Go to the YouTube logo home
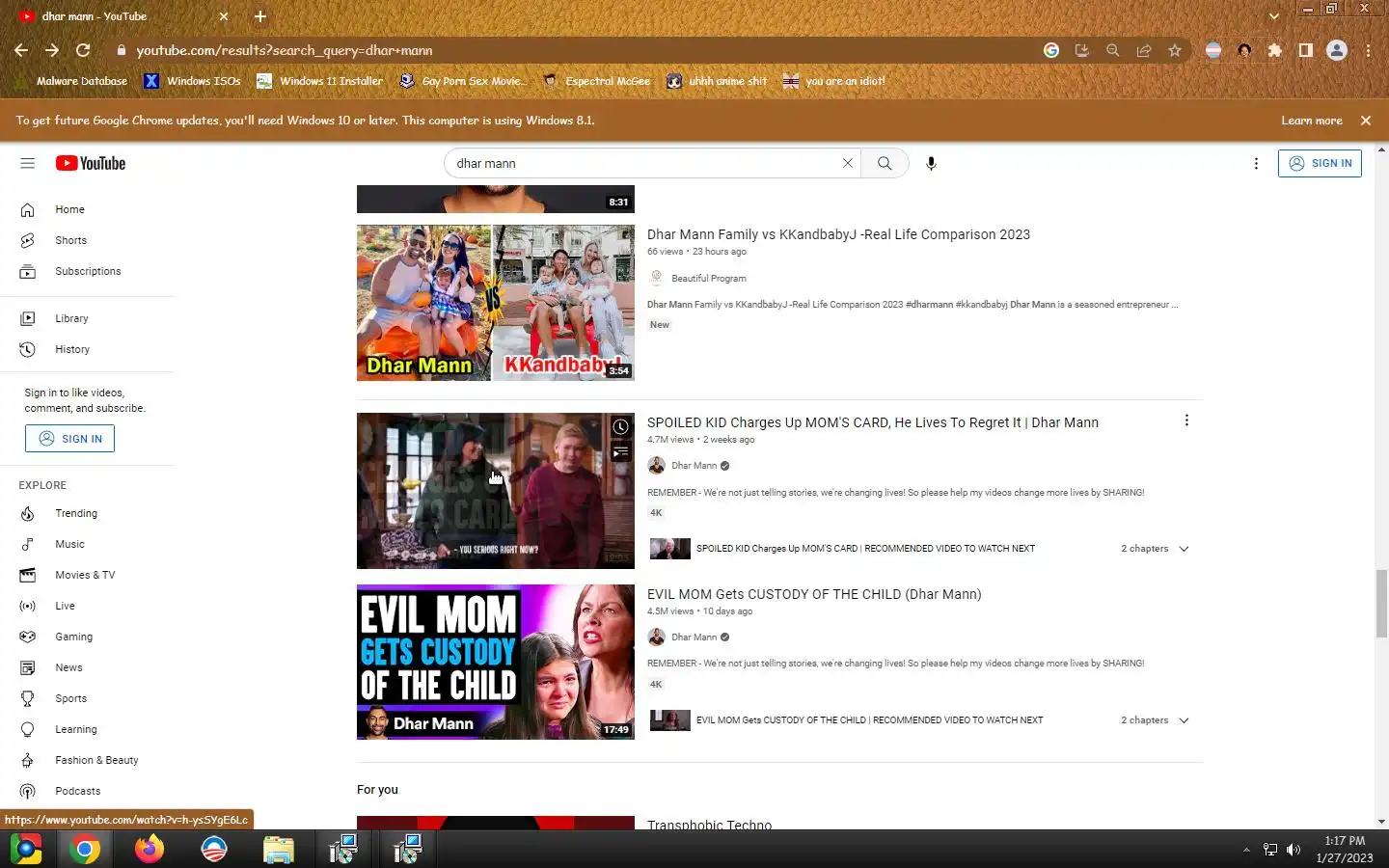 (x=91, y=163)
